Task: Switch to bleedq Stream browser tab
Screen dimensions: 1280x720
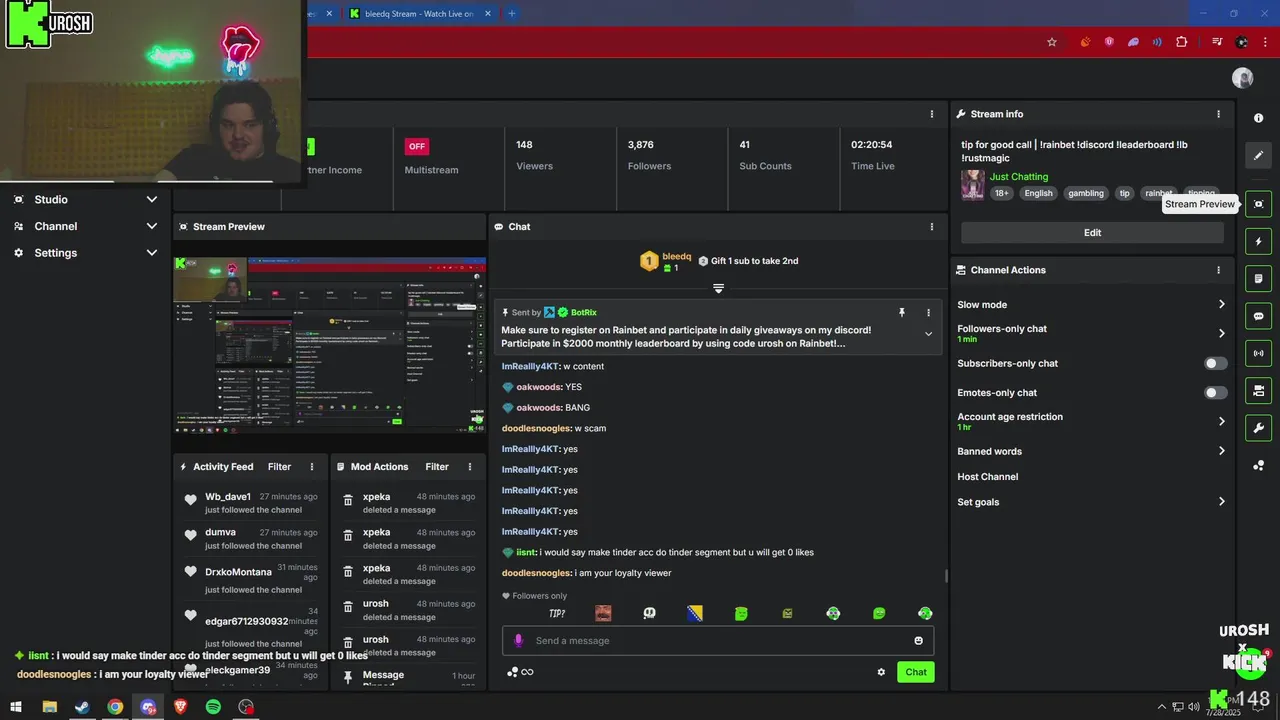Action: pos(418,14)
